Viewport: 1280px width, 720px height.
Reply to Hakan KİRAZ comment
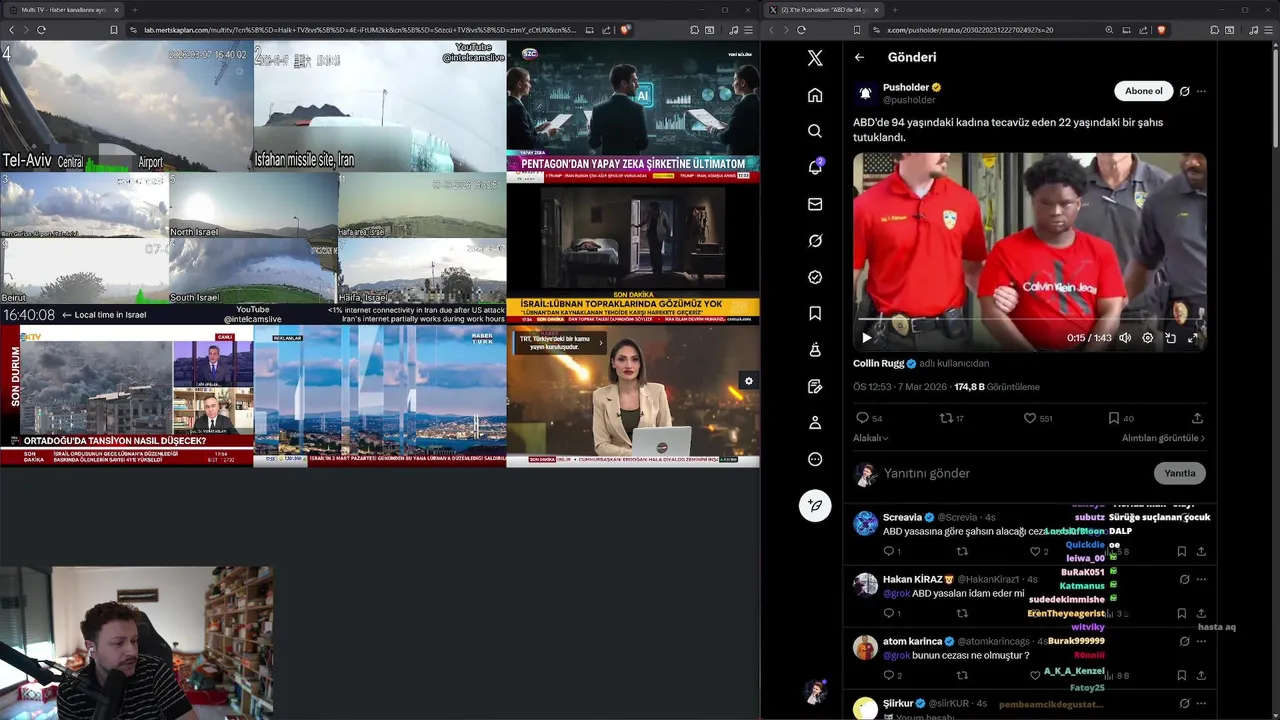click(x=889, y=613)
